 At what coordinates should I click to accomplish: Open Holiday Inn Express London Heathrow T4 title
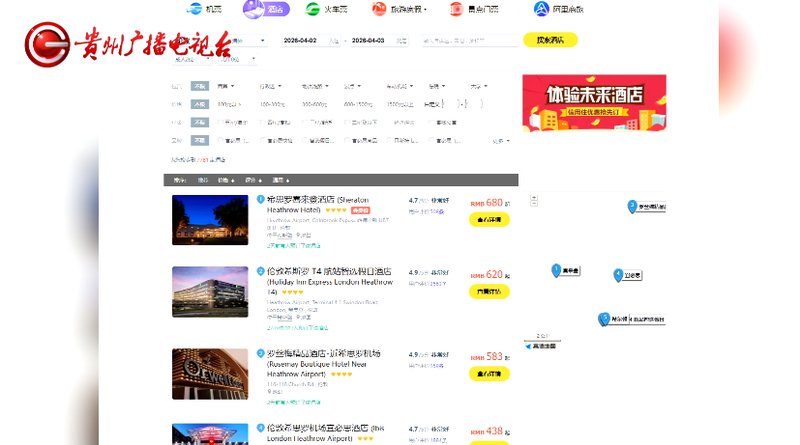pyautogui.click(x=330, y=282)
